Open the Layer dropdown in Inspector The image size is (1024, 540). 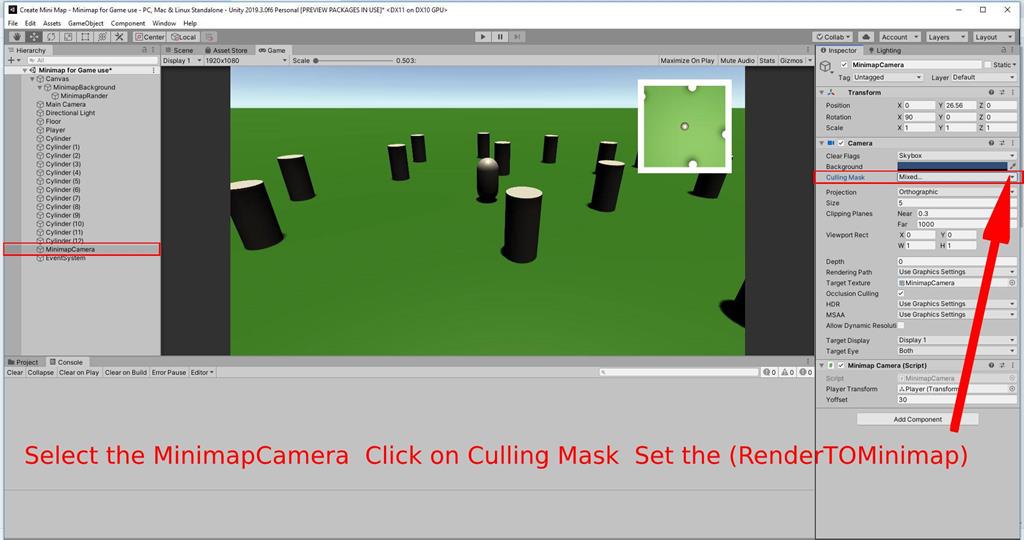click(984, 77)
